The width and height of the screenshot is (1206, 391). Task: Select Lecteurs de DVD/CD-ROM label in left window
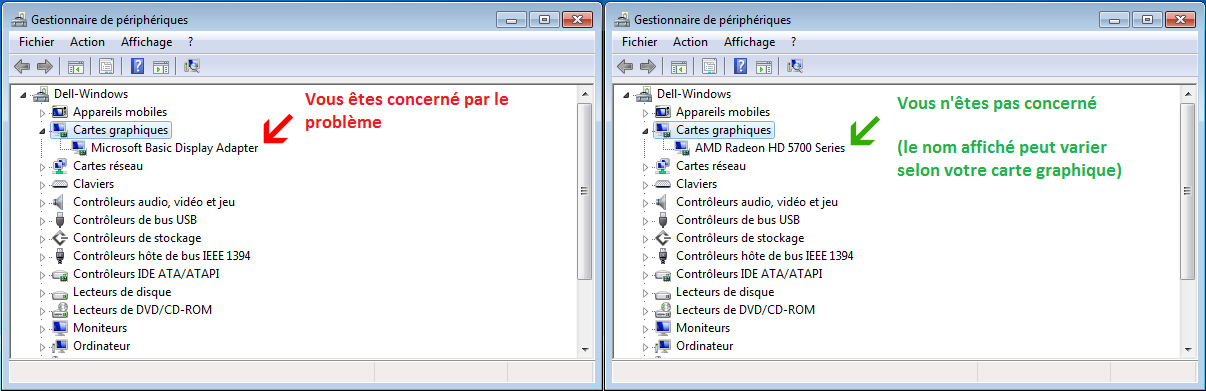tap(143, 310)
